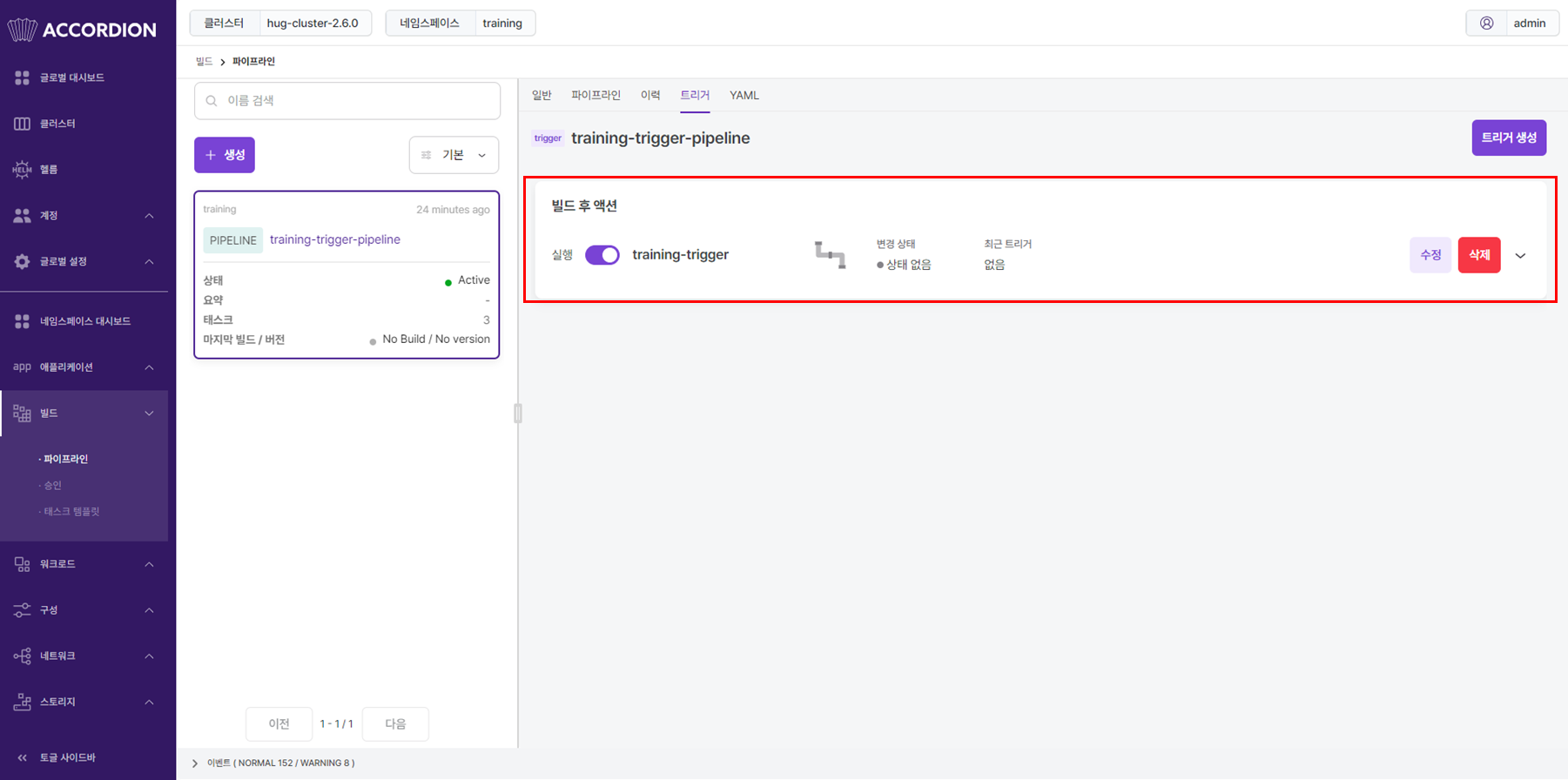
Task: Expand the training-trigger row details chevron
Action: coord(1521,256)
